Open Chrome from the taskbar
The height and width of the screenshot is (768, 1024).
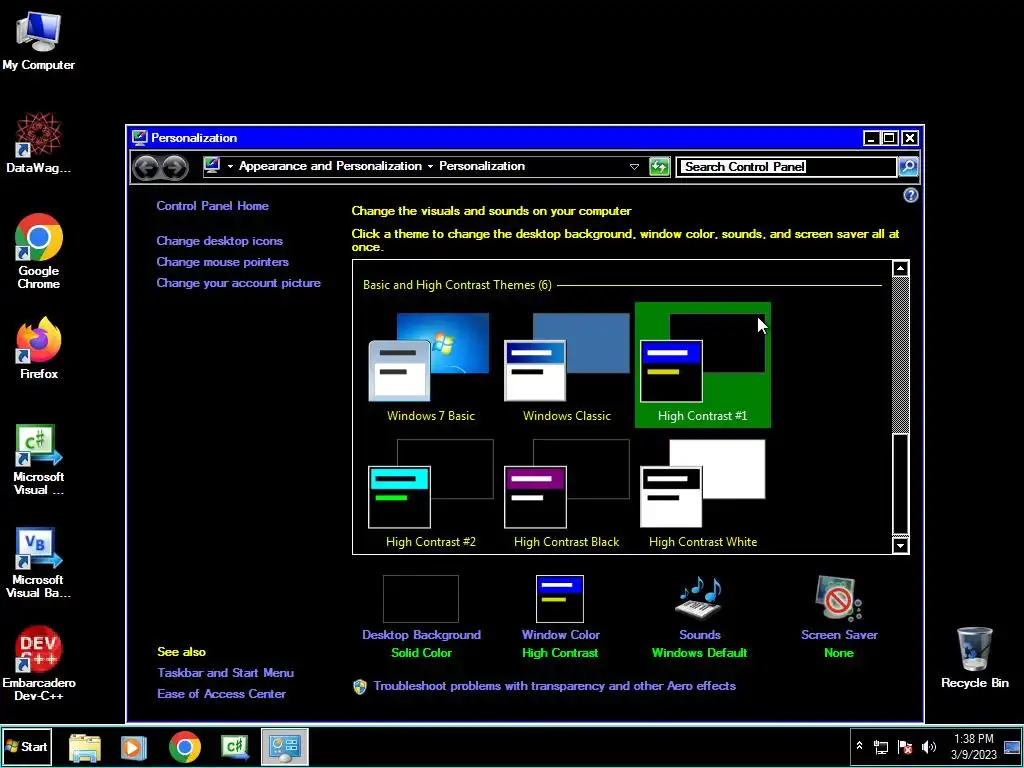coord(185,747)
